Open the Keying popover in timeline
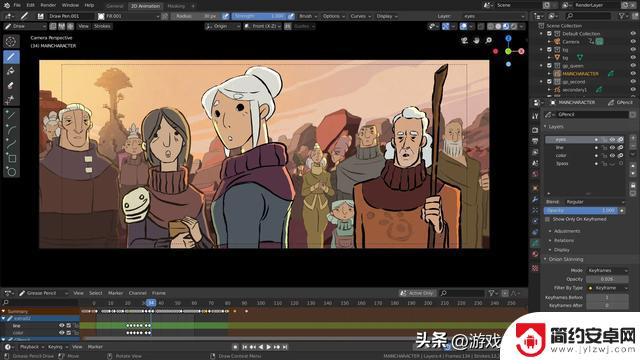This screenshot has height=360, width=640. 57,347
